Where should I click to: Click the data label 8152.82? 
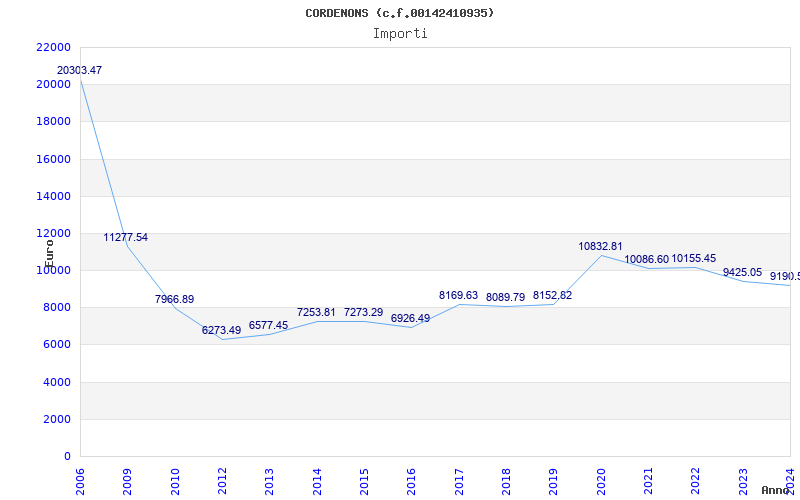(x=552, y=295)
